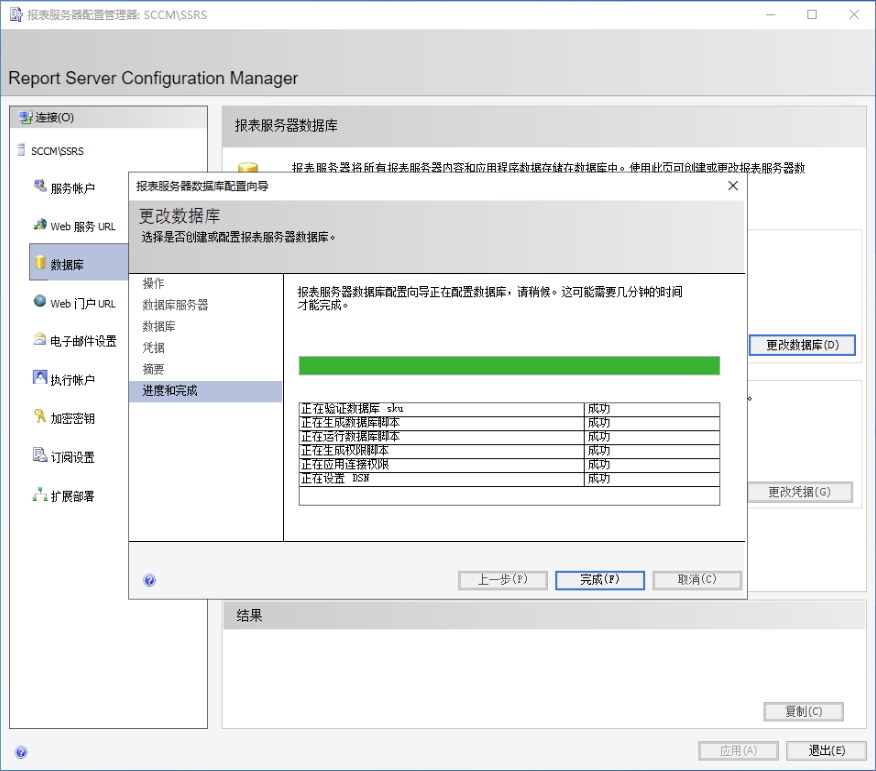Click the 订阅设置 icon
The width and height of the screenshot is (876, 771).
coord(40,455)
